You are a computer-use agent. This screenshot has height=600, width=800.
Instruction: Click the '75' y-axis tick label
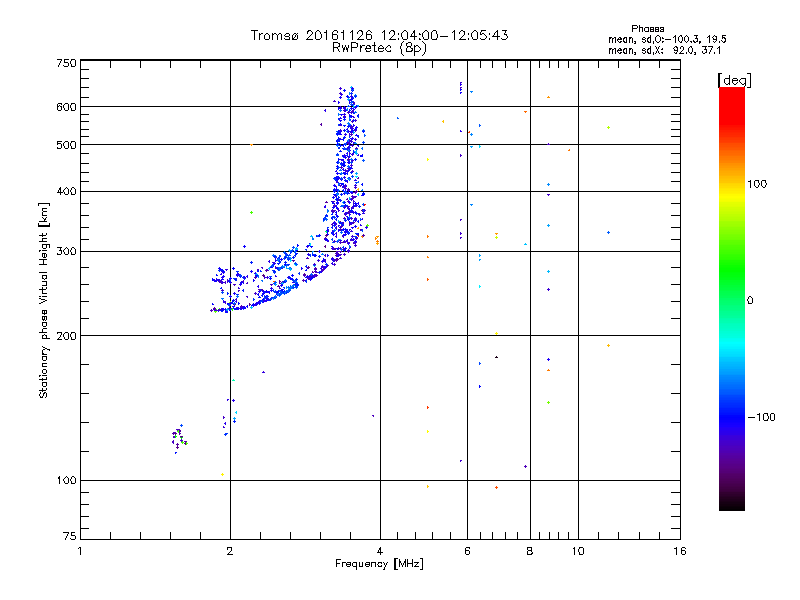[x=70, y=536]
